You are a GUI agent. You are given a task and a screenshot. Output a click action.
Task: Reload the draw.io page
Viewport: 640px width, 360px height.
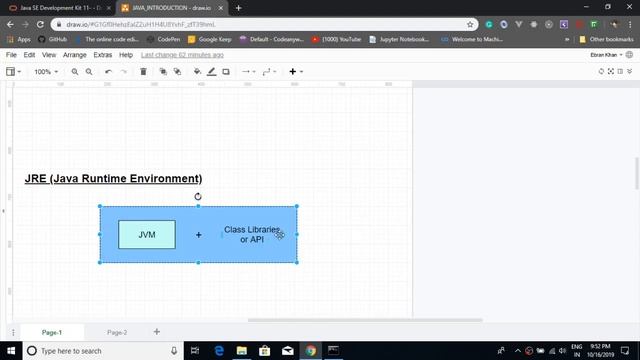(40, 24)
